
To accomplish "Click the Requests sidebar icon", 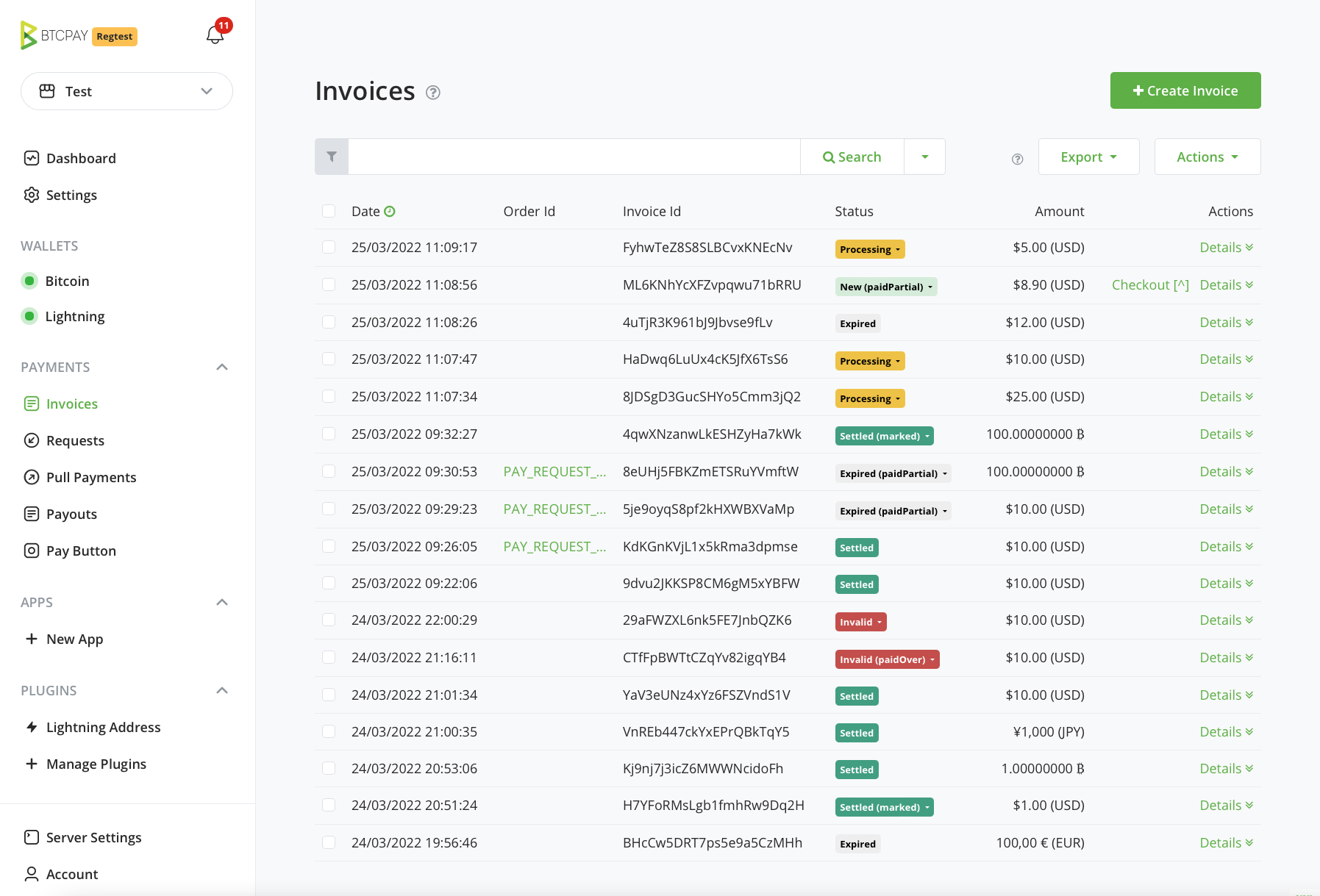I will pos(32,440).
